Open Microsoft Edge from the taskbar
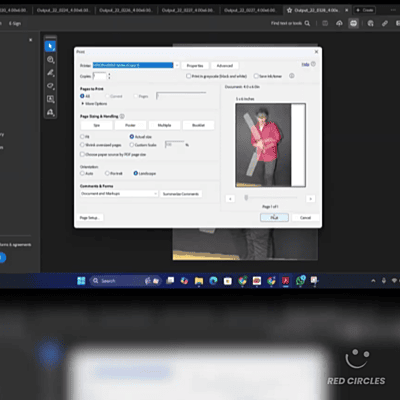The image size is (400, 400). coord(213,281)
